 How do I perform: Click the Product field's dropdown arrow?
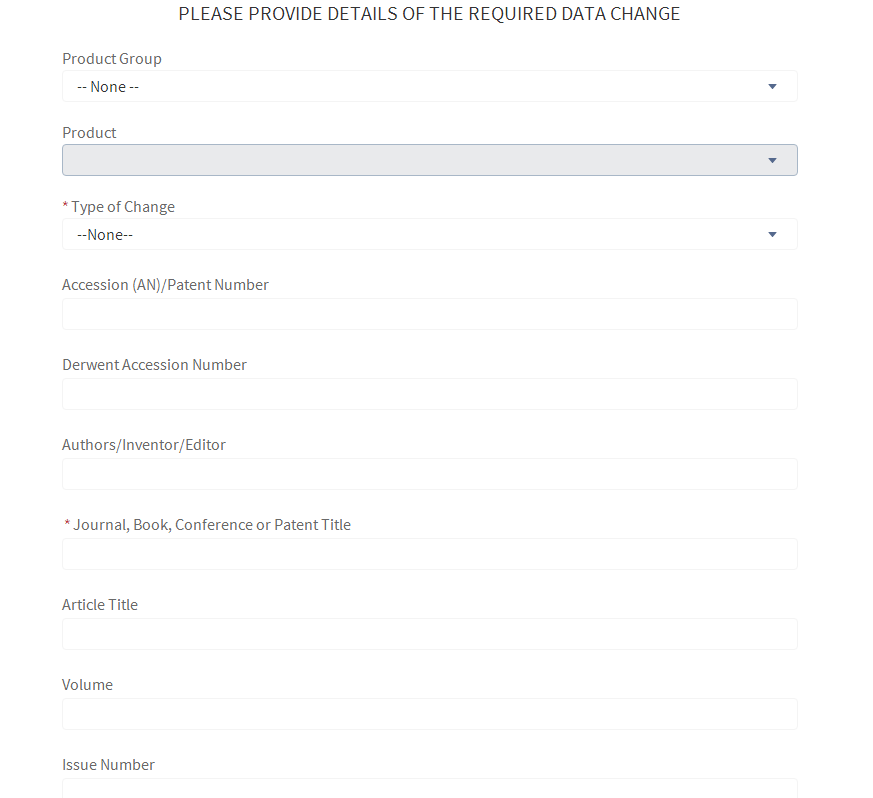772,161
